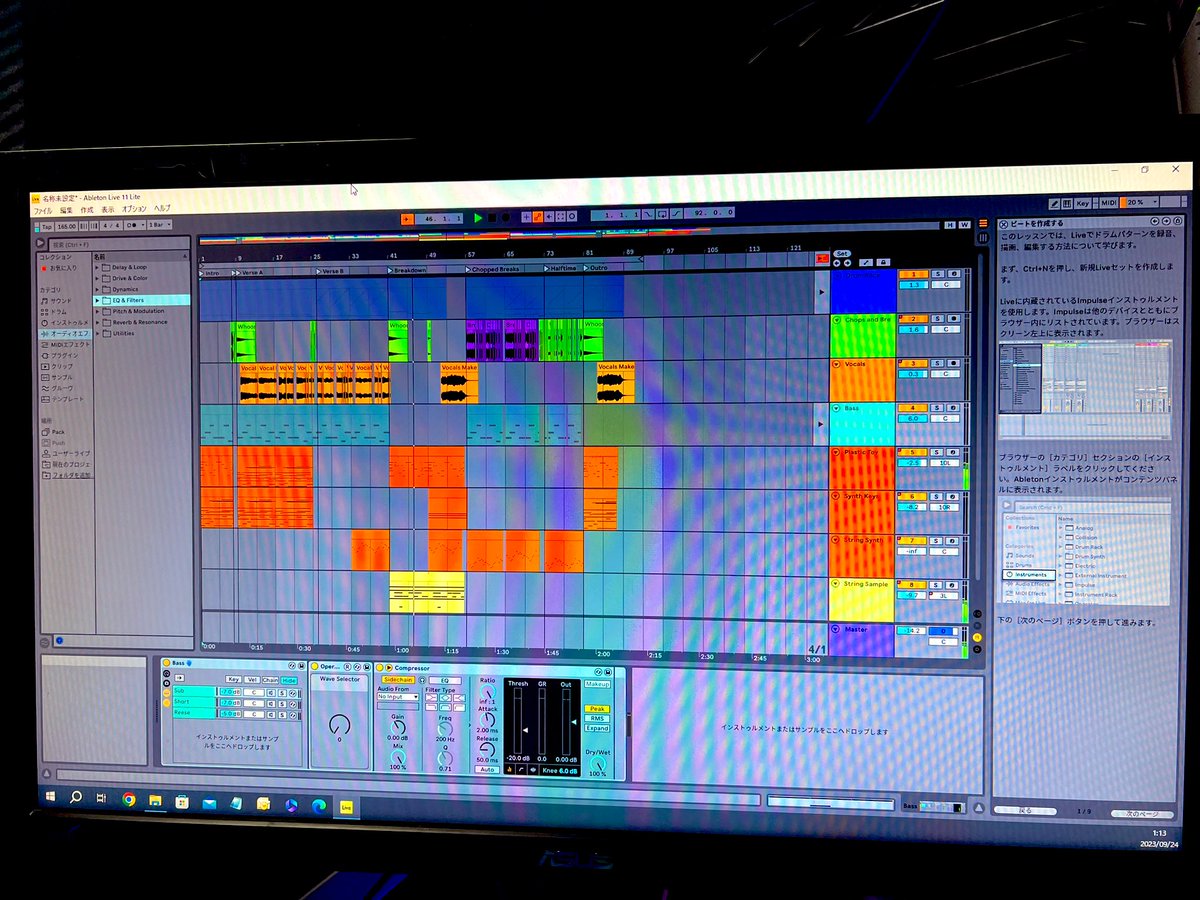This screenshot has width=1200, height=900.
Task: Expand the Delay & Loop folder
Action: pos(98,267)
